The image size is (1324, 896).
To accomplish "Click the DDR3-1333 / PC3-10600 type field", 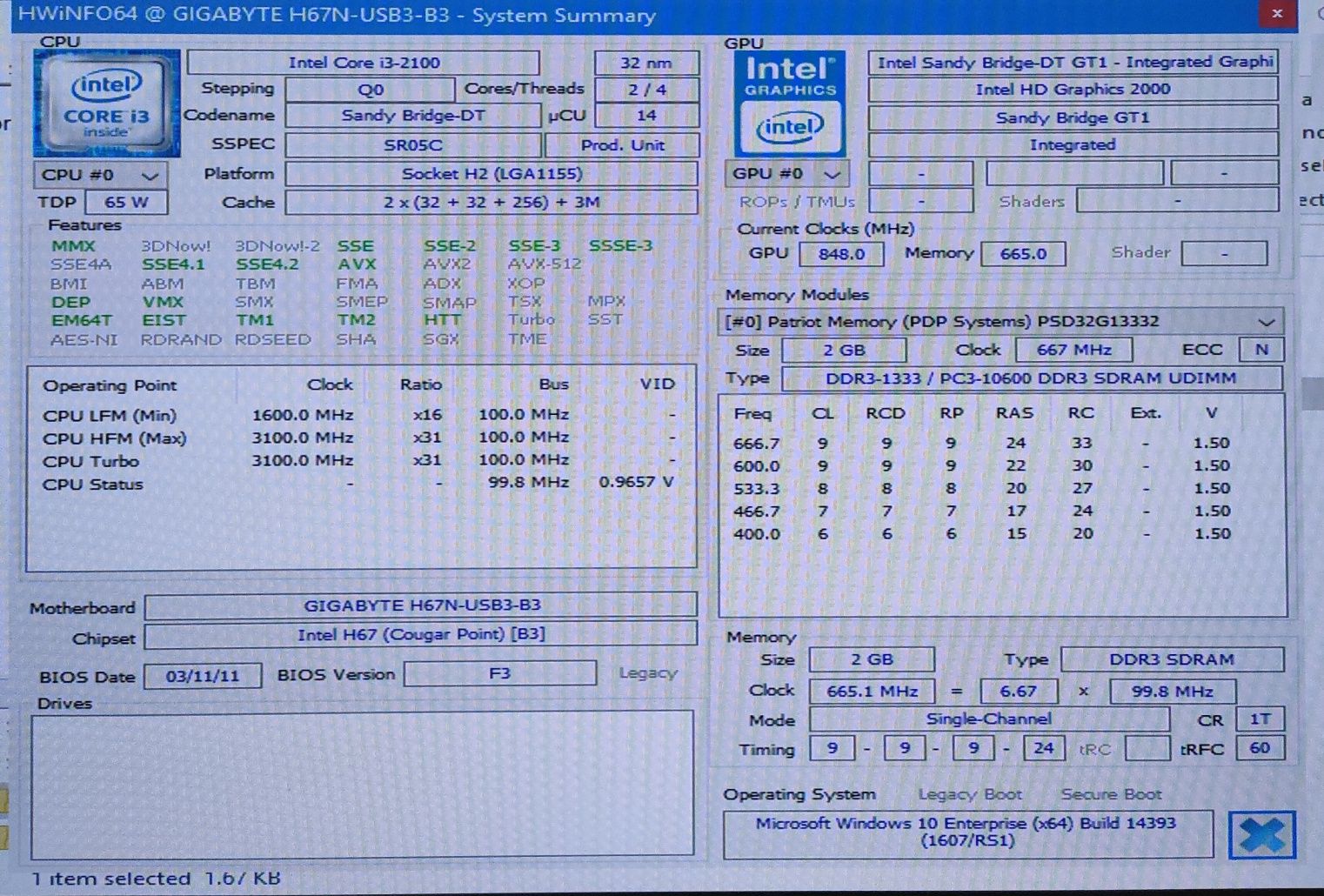I will coord(1031,379).
